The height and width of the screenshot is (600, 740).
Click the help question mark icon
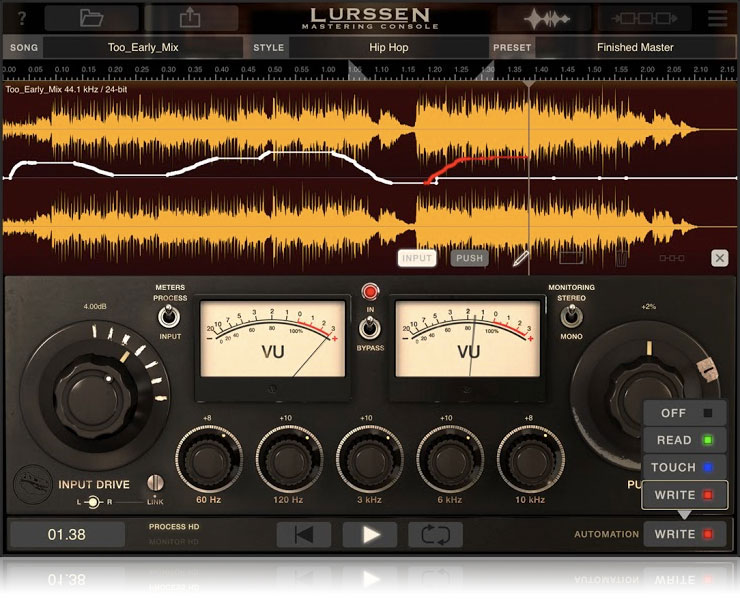(x=22, y=18)
